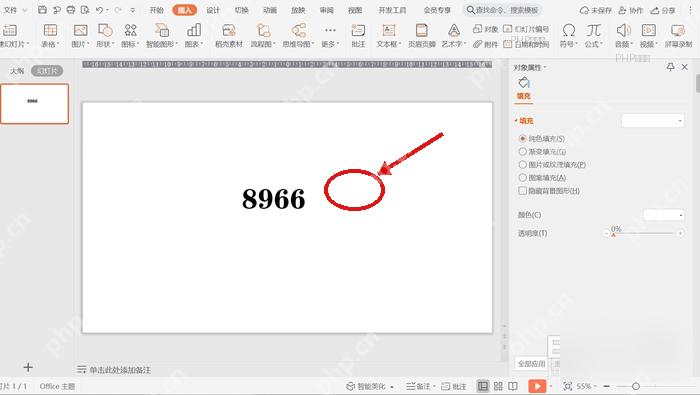
Task: Switch to reading view icon
Action: click(513, 386)
